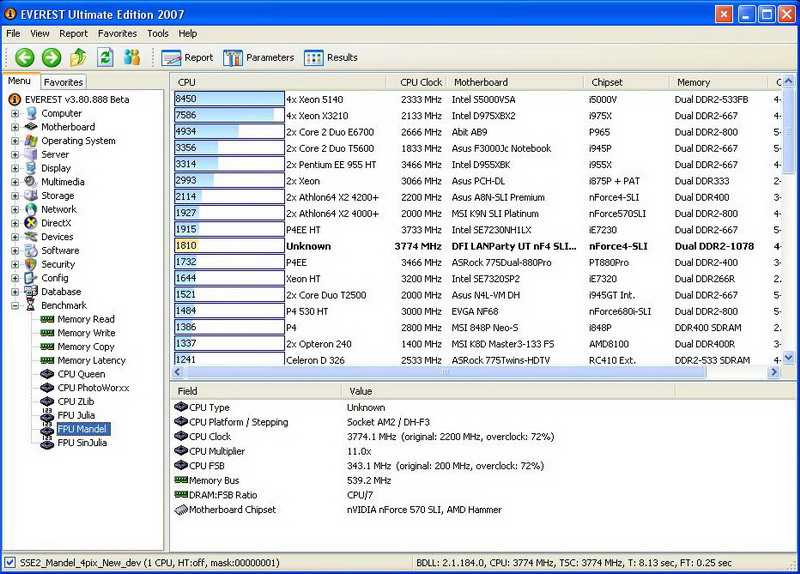
Task: Click the Operating System Windows flag icon
Action: [x=31, y=140]
